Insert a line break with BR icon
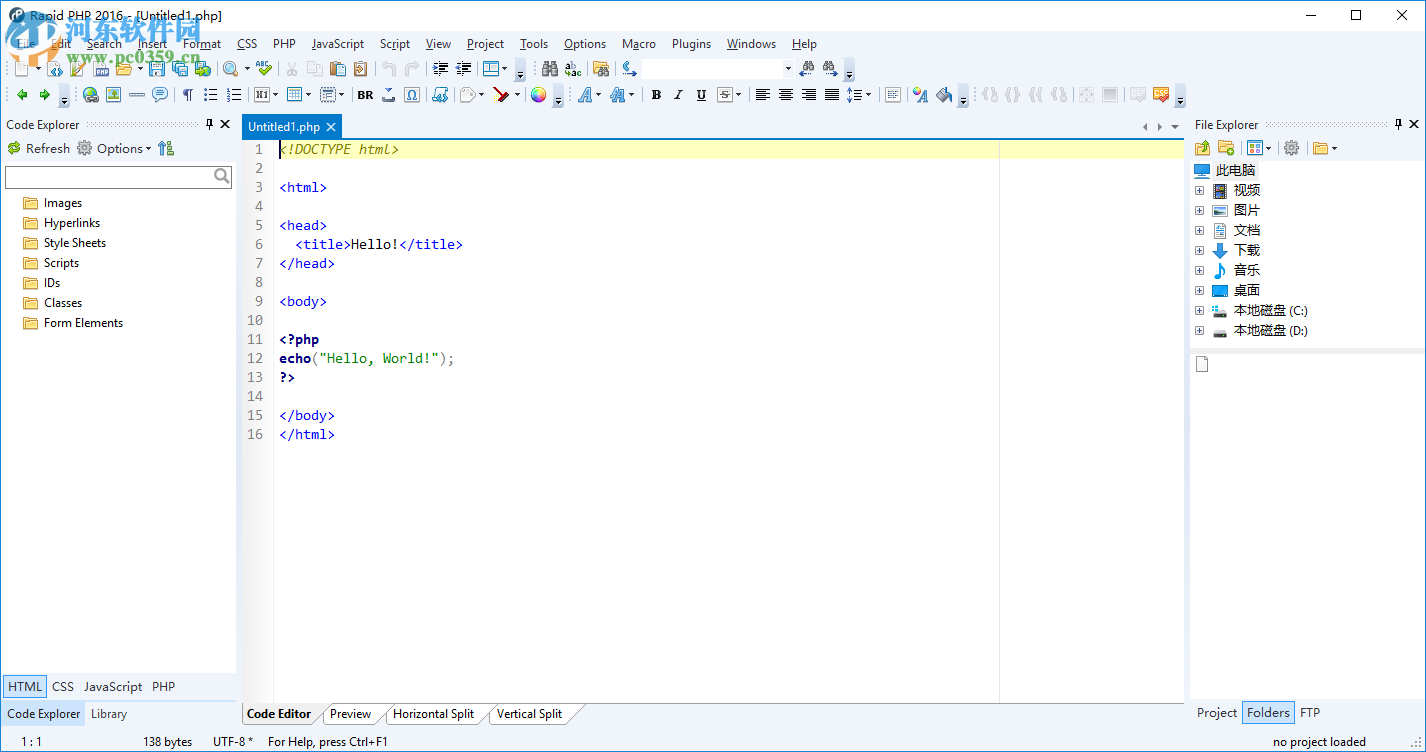1426x752 pixels. (365, 95)
